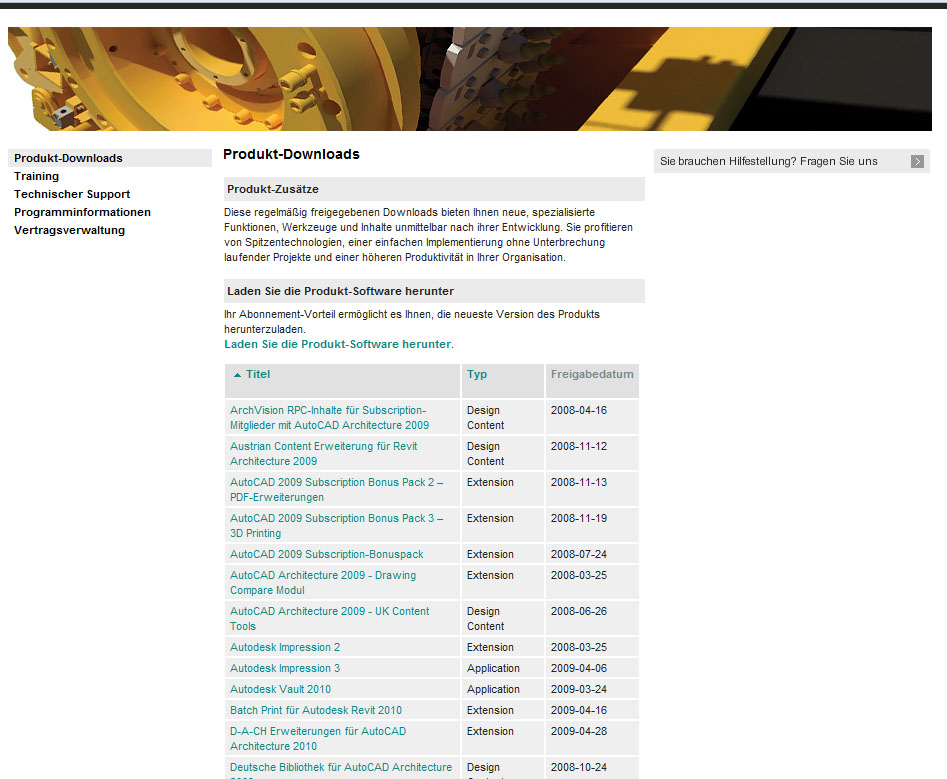Open AutoCAD Architecture 2009 UK Content Tools
This screenshot has height=779, width=947.
point(329,618)
